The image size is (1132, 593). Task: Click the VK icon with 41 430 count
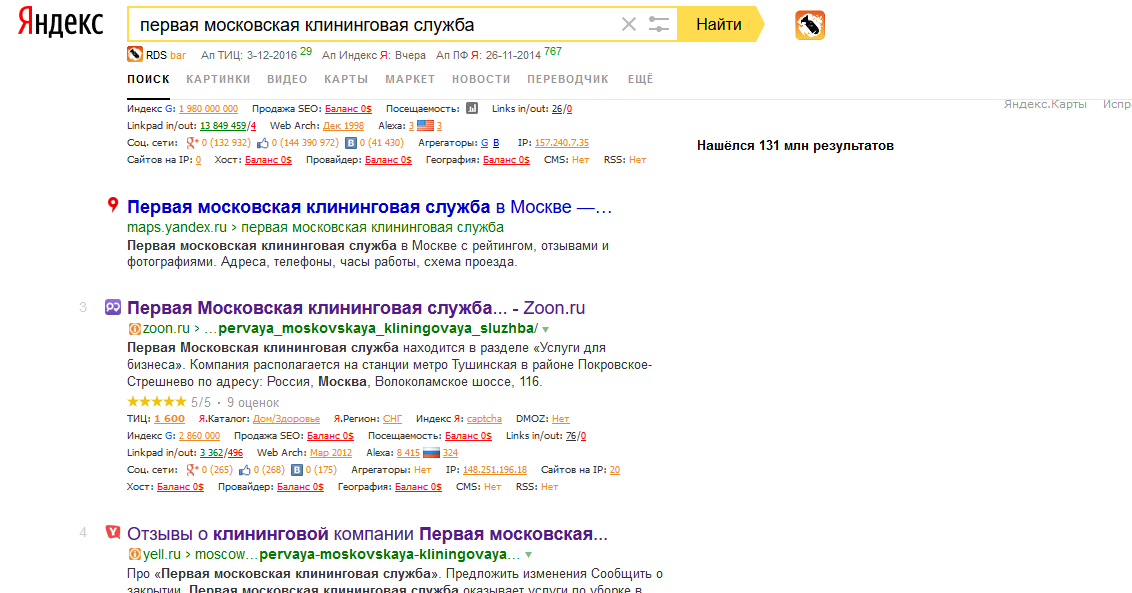(350, 143)
